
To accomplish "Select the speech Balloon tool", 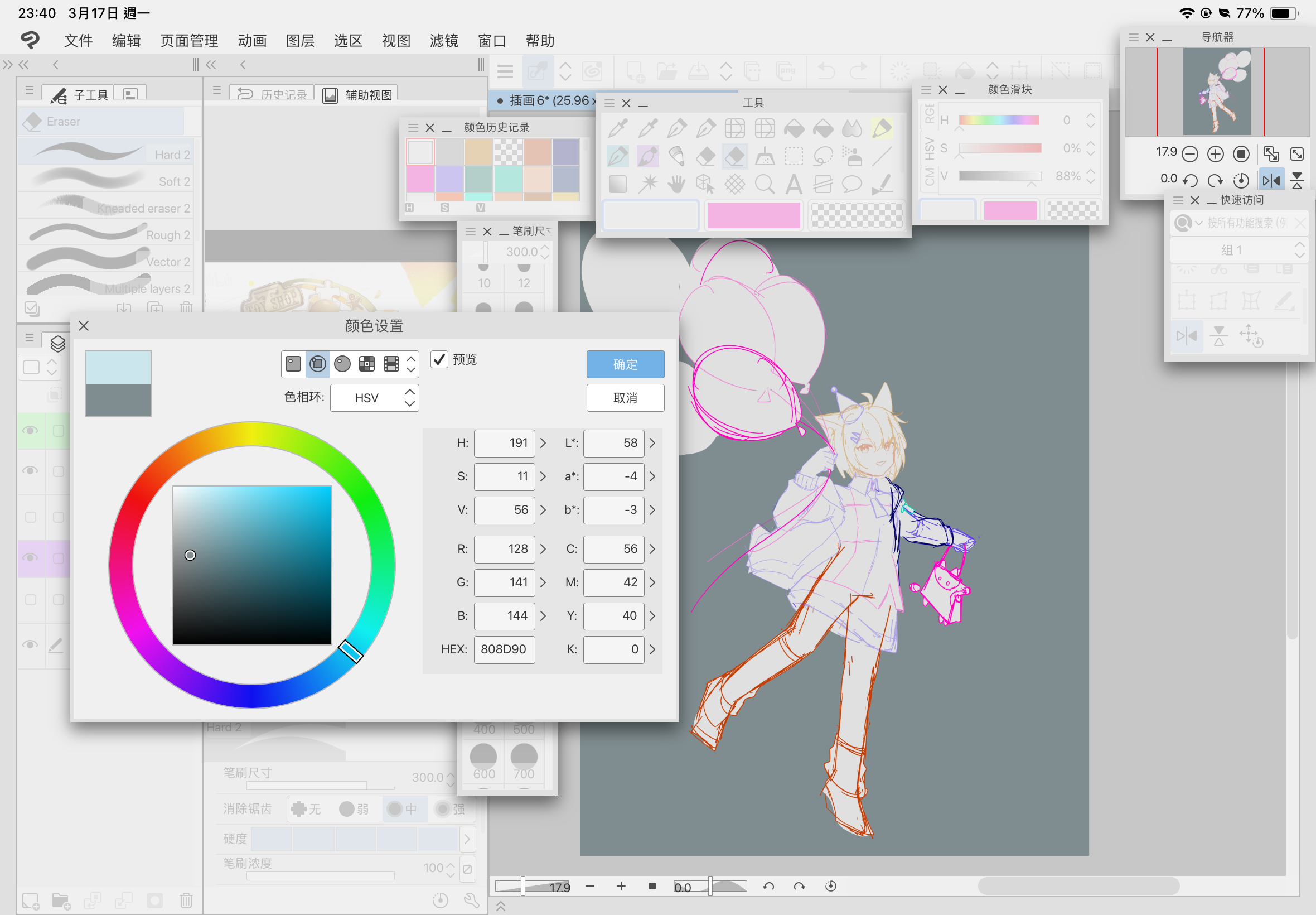I will [852, 184].
